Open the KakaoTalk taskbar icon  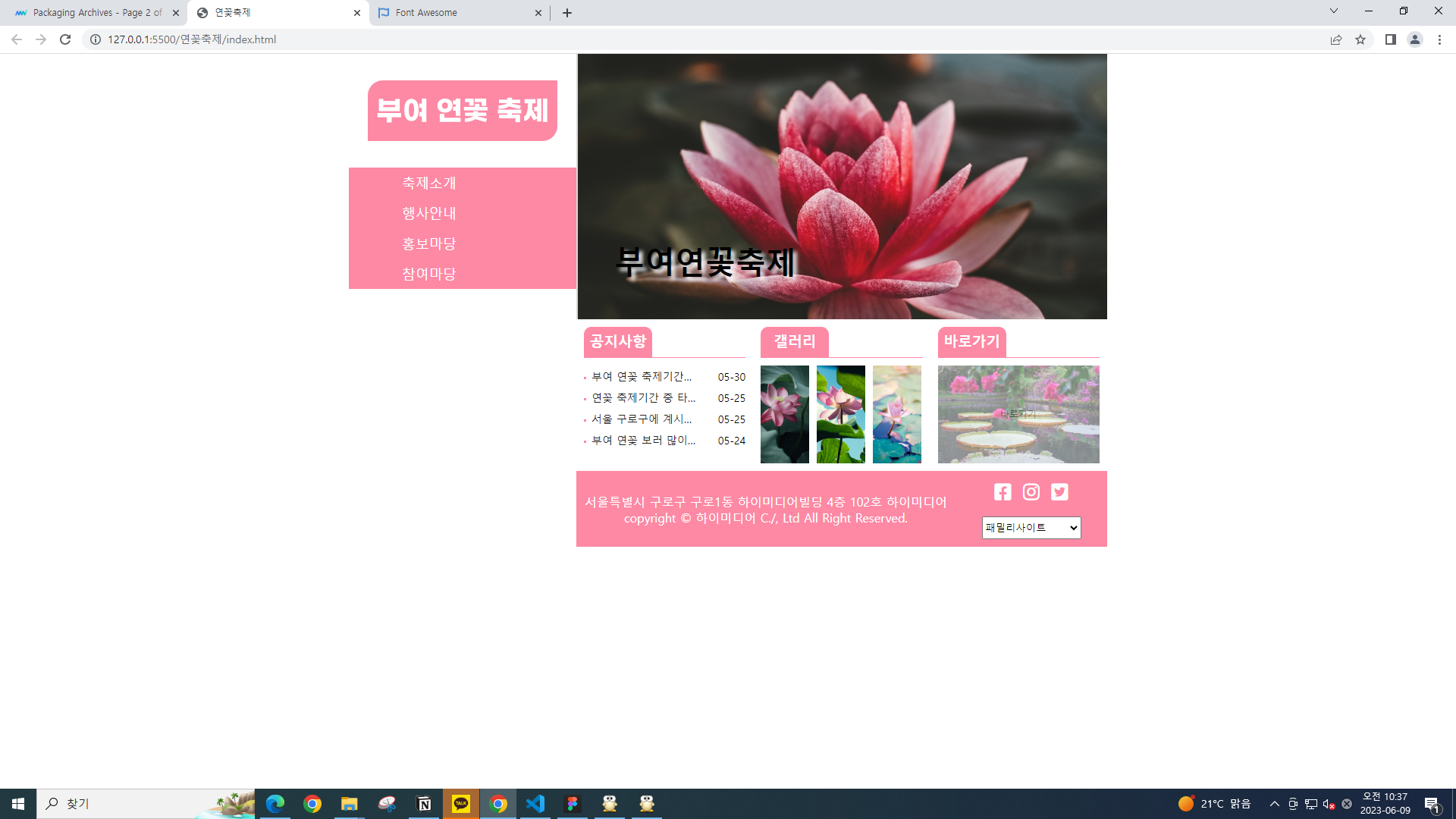461,804
